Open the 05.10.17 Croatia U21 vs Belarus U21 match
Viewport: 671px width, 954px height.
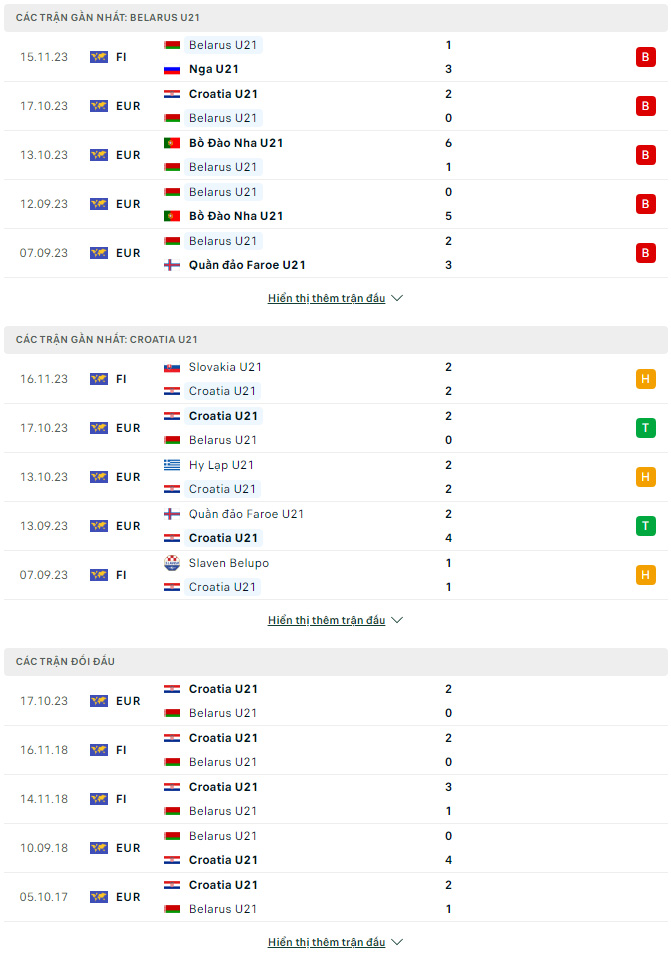[336, 897]
